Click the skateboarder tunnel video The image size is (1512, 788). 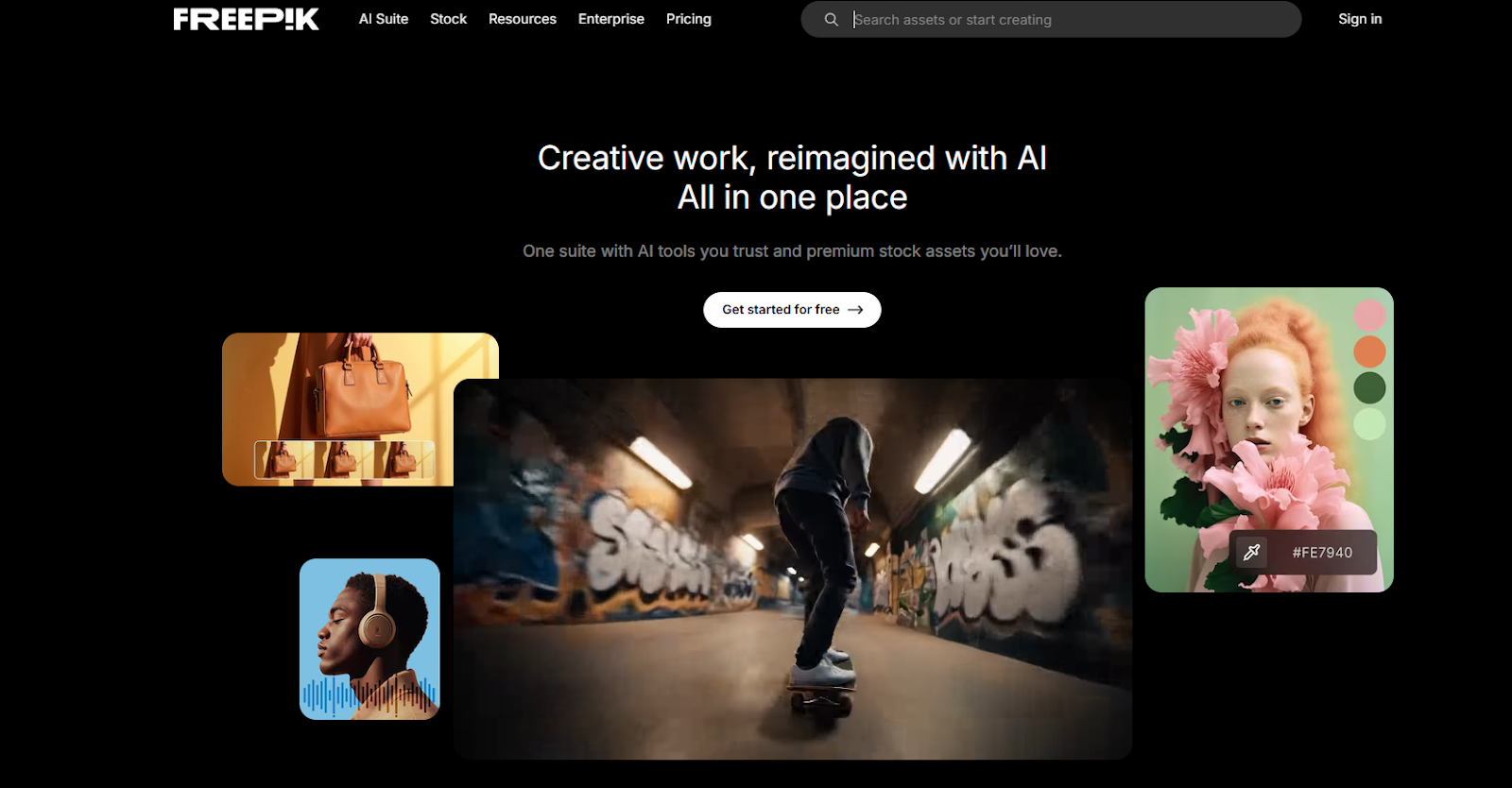(793, 569)
